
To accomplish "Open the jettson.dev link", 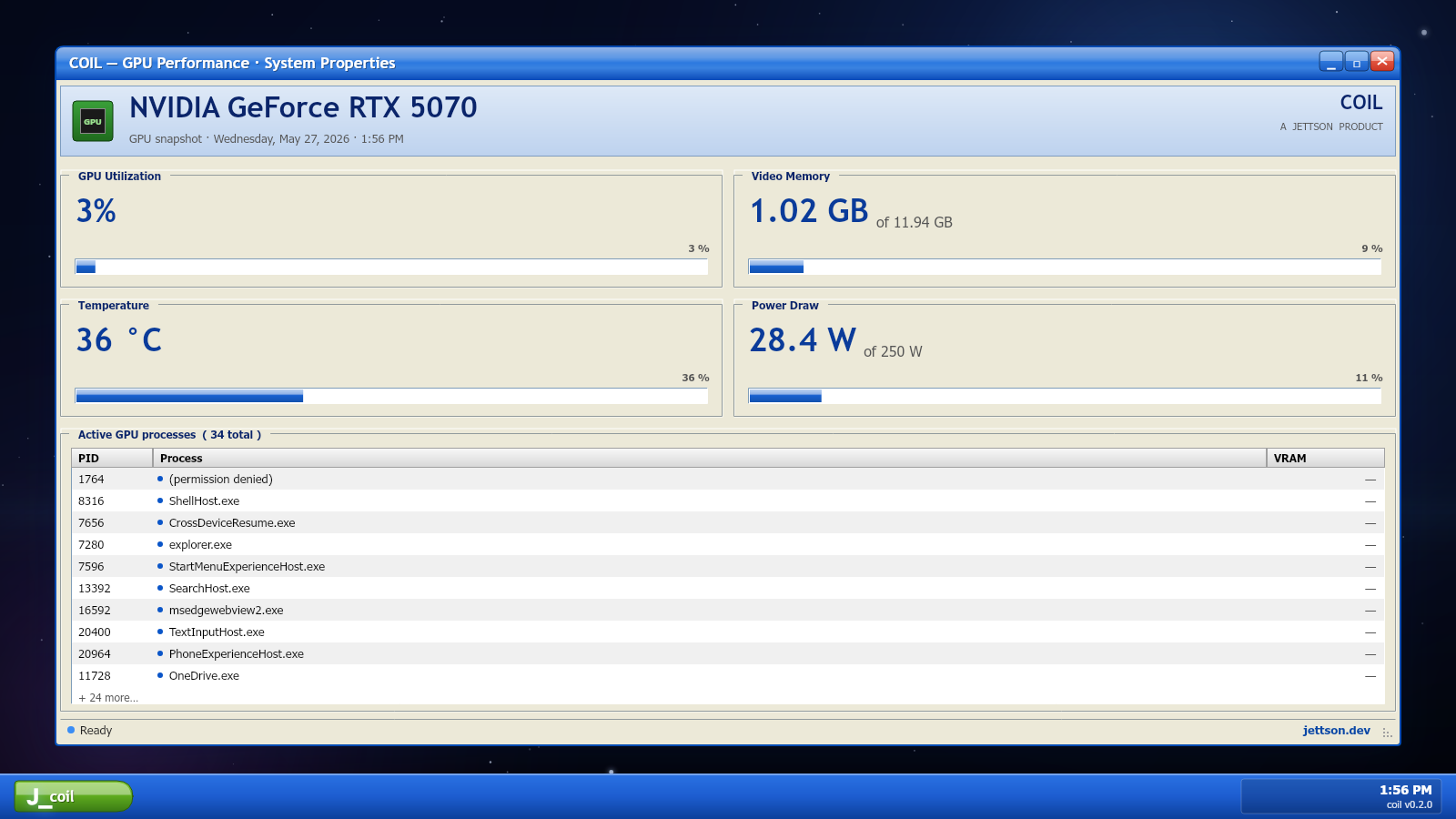I will point(1336,730).
